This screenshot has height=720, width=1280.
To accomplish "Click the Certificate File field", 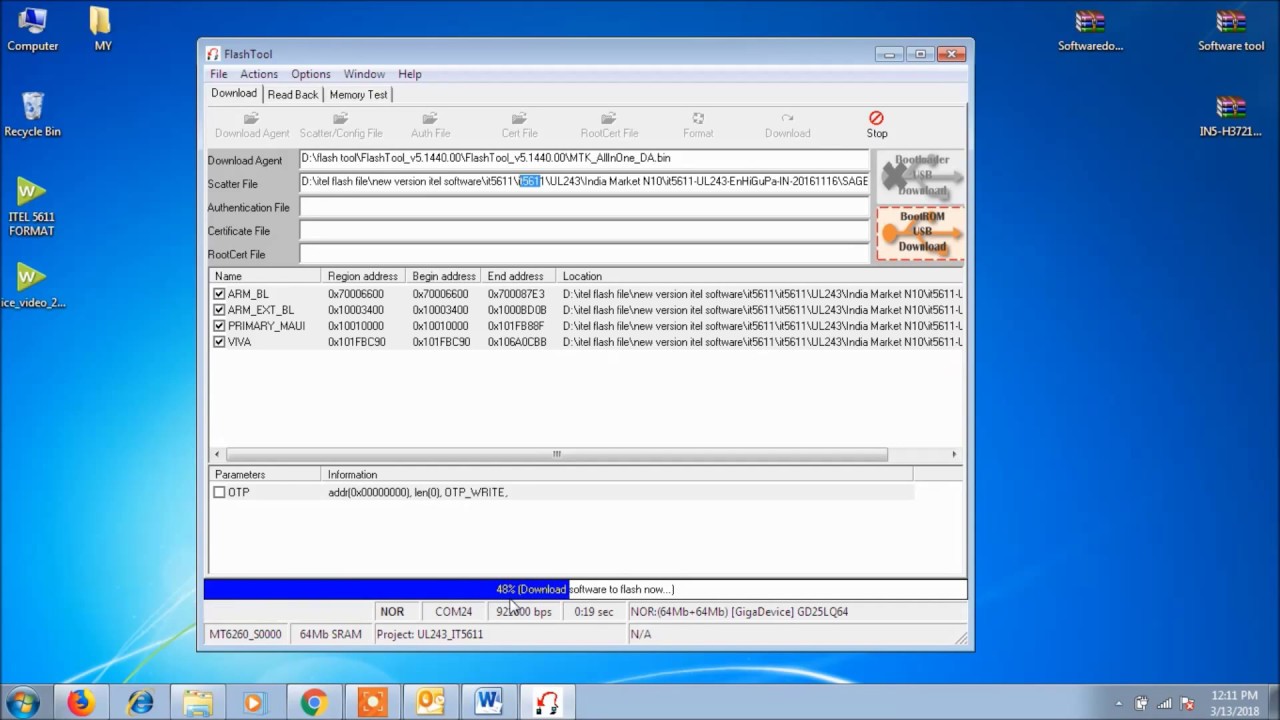I will pyautogui.click(x=585, y=231).
